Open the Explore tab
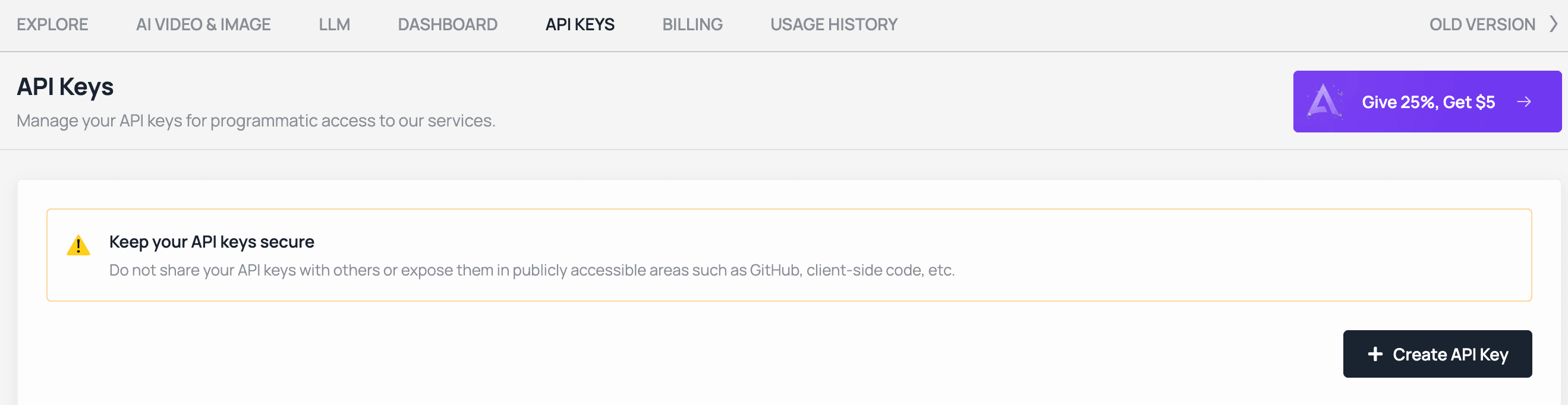 coord(52,24)
